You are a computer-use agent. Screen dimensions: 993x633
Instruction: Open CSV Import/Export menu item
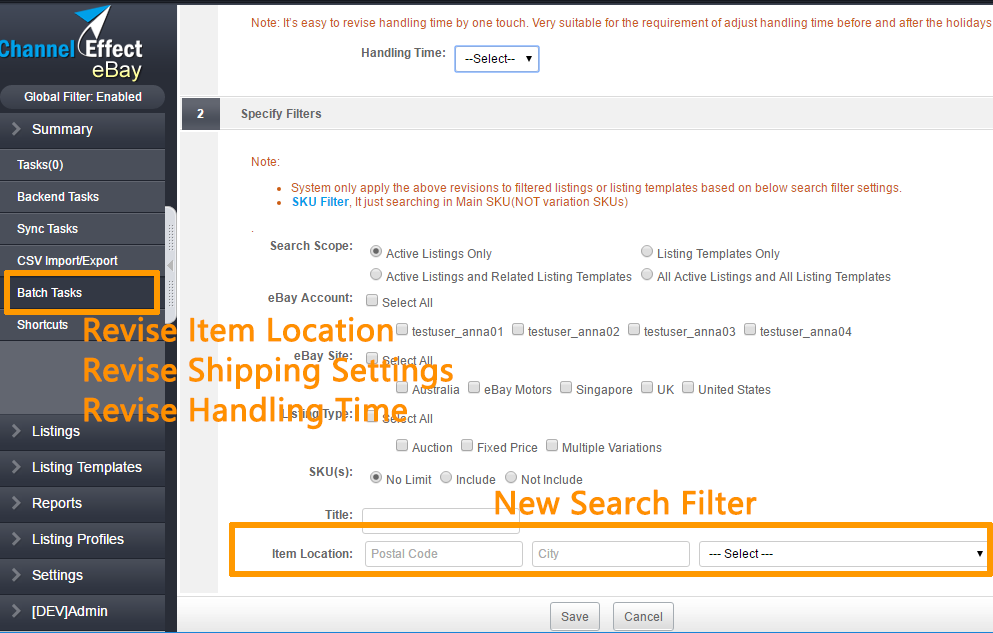tap(82, 261)
